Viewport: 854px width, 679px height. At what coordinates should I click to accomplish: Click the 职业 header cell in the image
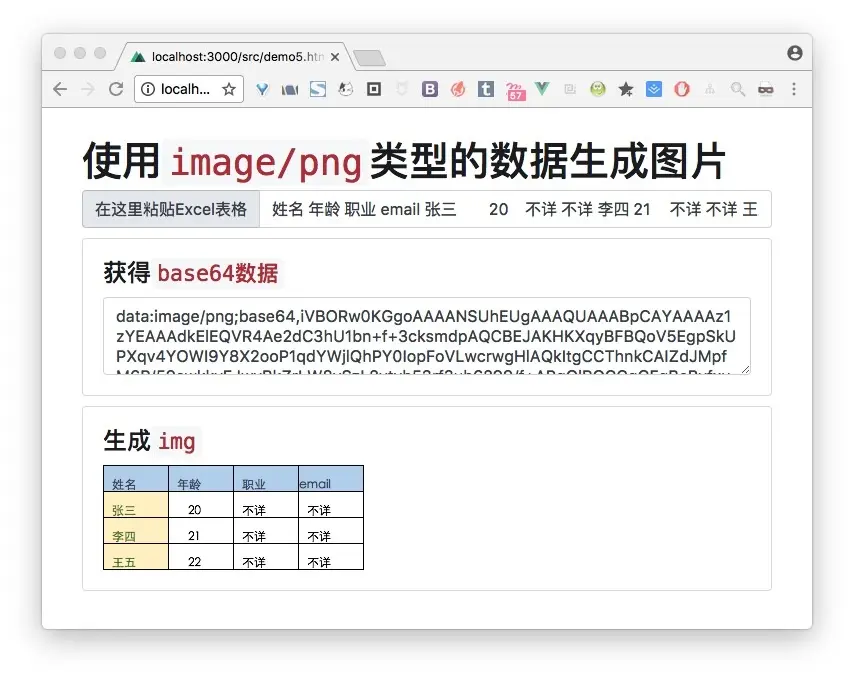[266, 479]
